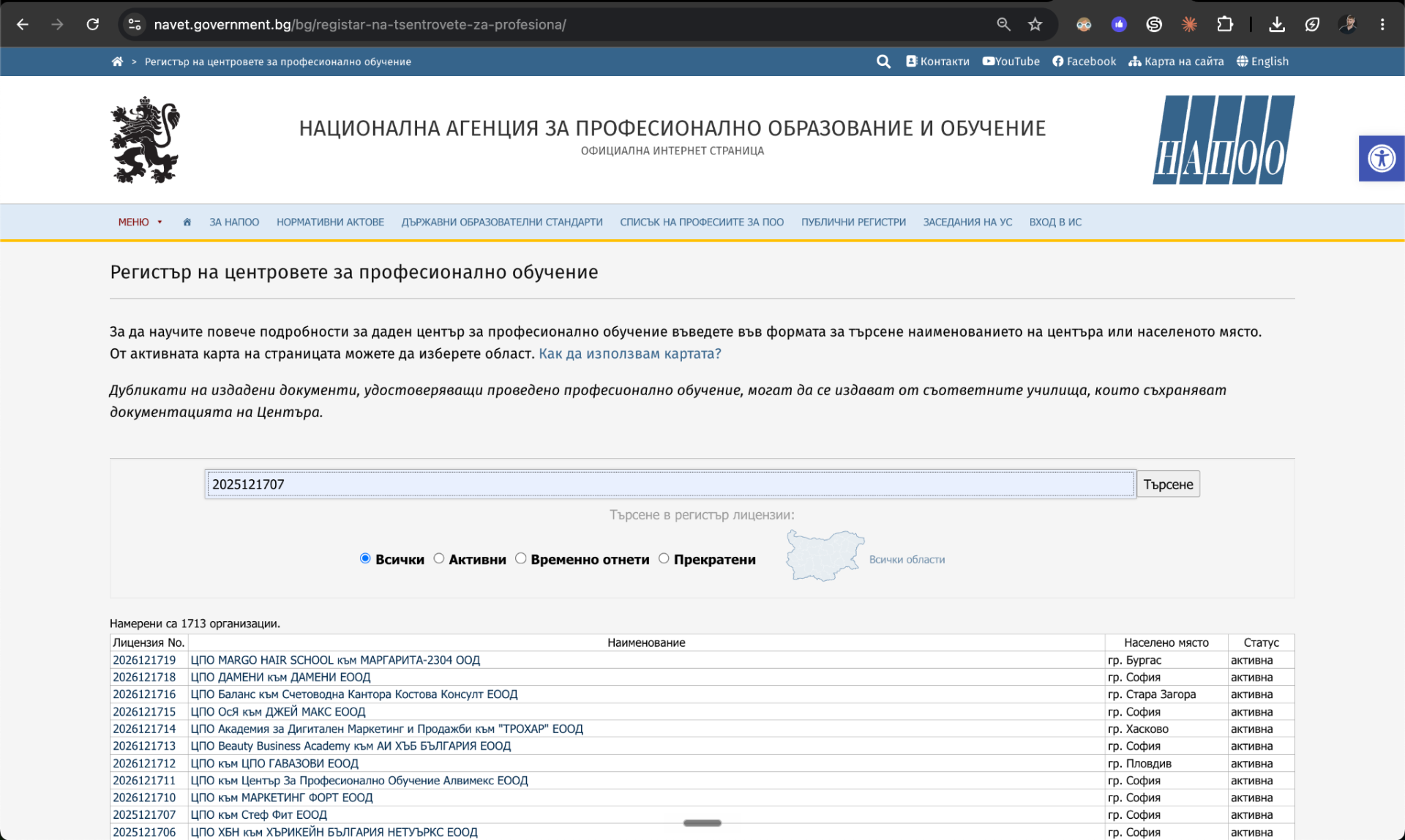Click the НАПОО logo
Image resolution: width=1405 pixels, height=840 pixels.
(1224, 140)
